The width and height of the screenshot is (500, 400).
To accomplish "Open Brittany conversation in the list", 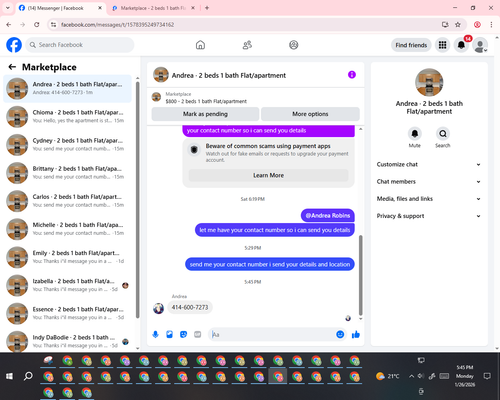I will tap(67, 173).
